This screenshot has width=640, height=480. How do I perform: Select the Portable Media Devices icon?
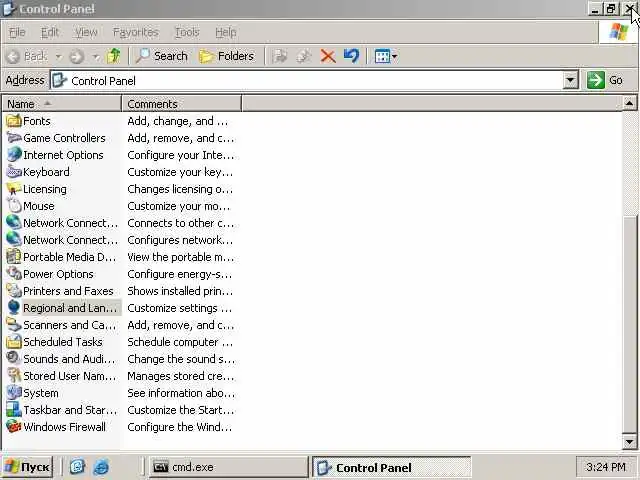pos(14,257)
